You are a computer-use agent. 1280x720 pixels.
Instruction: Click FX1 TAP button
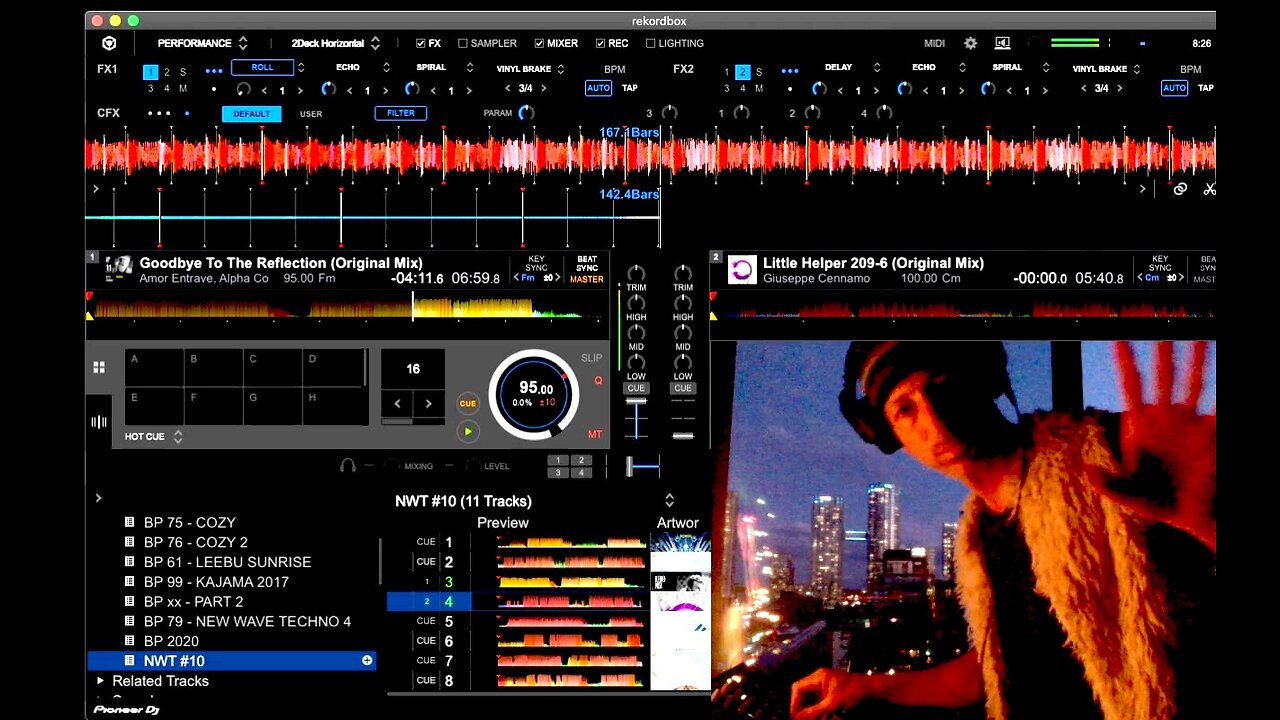tap(630, 88)
